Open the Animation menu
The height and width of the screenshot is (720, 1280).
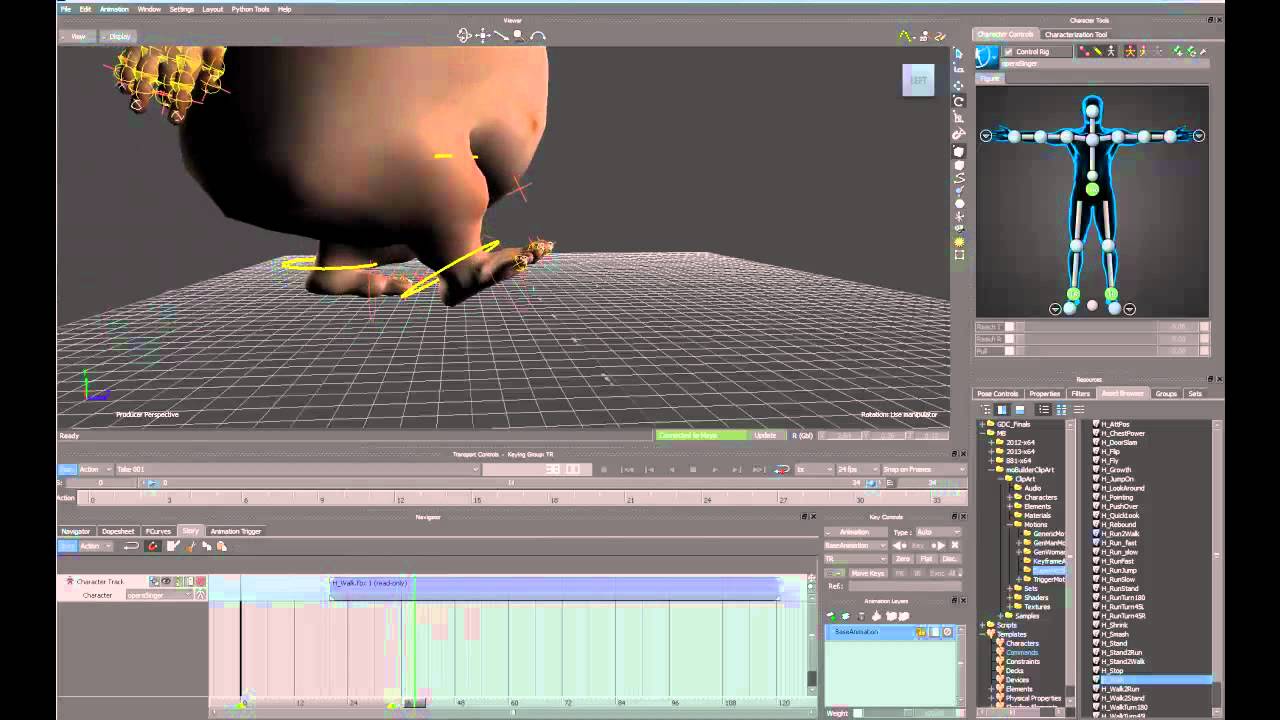[114, 9]
